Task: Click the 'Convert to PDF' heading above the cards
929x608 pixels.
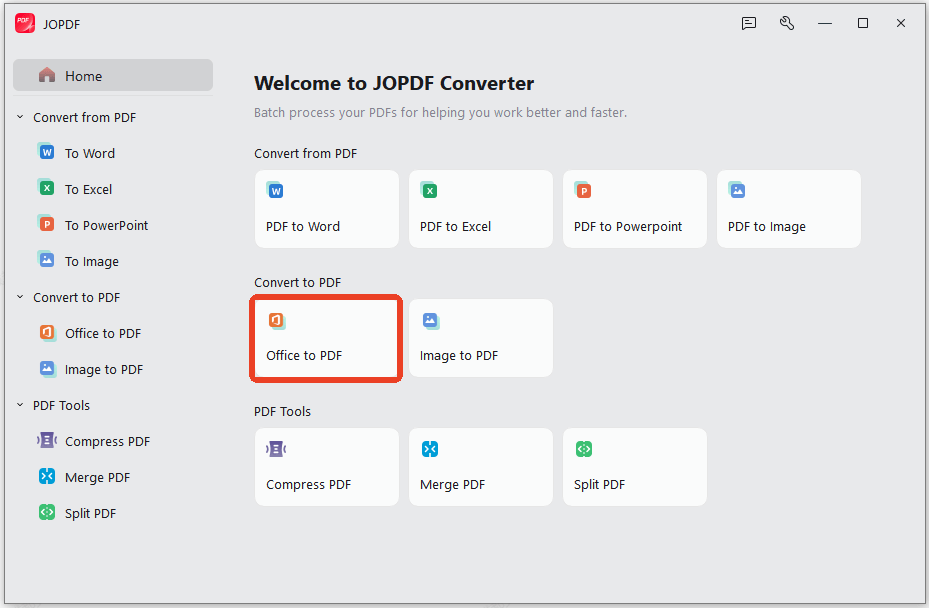Action: pyautogui.click(x=297, y=283)
